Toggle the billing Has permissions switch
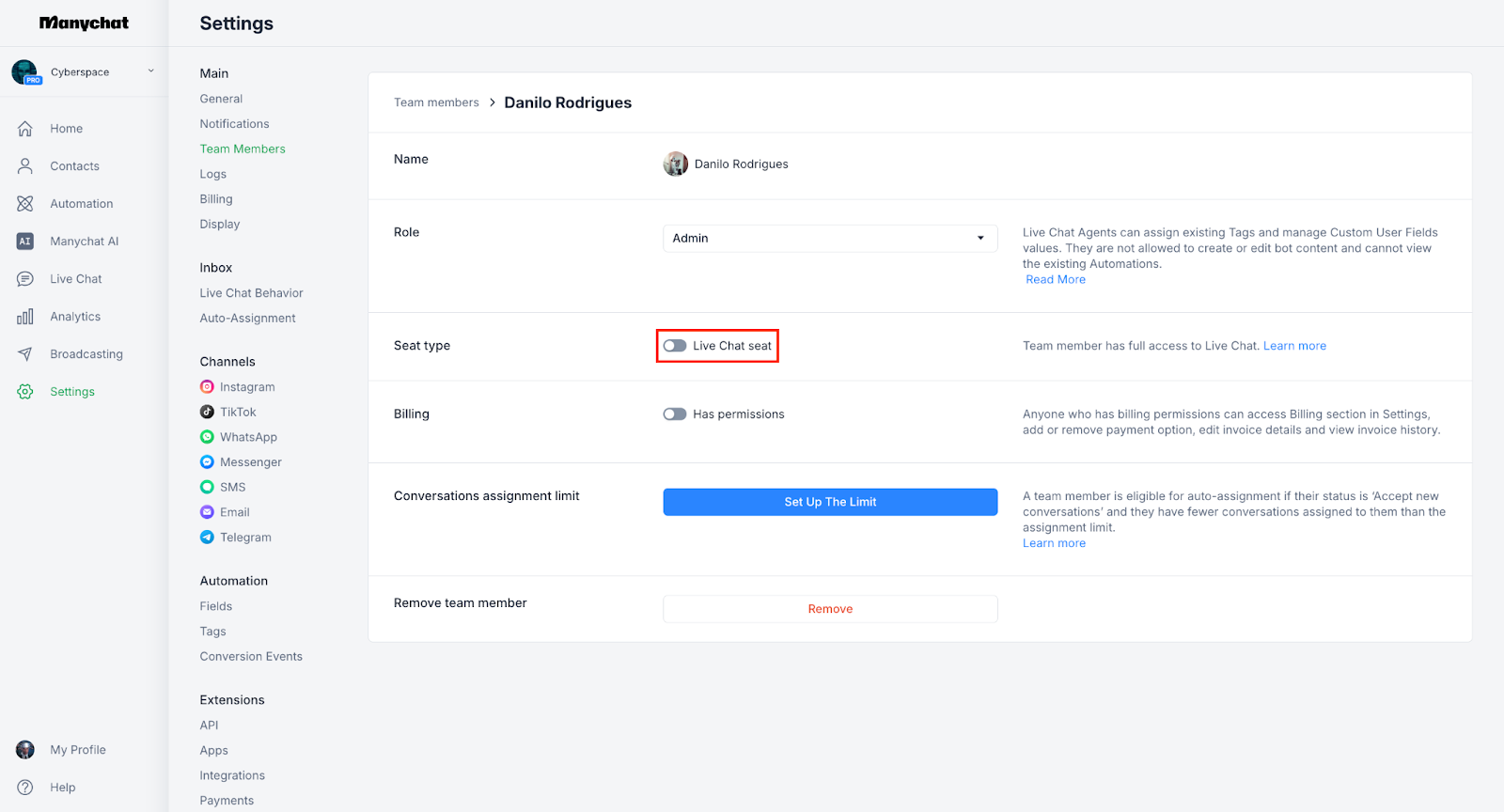This screenshot has height=812, width=1504. (675, 414)
